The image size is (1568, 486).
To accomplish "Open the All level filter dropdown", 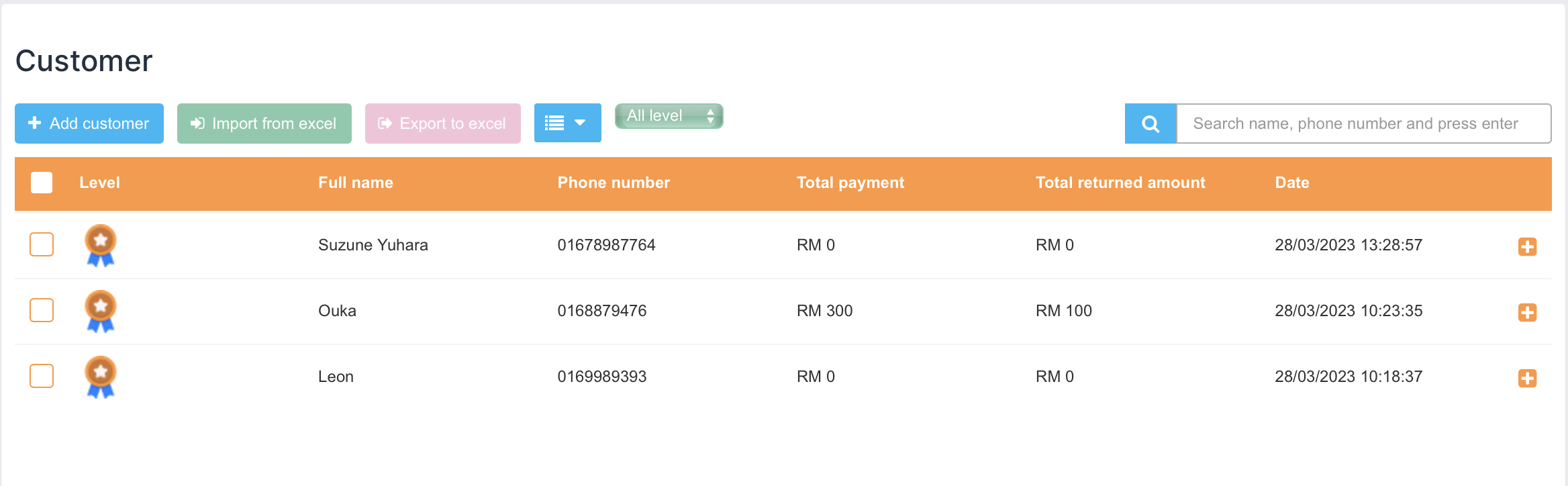I will (669, 115).
